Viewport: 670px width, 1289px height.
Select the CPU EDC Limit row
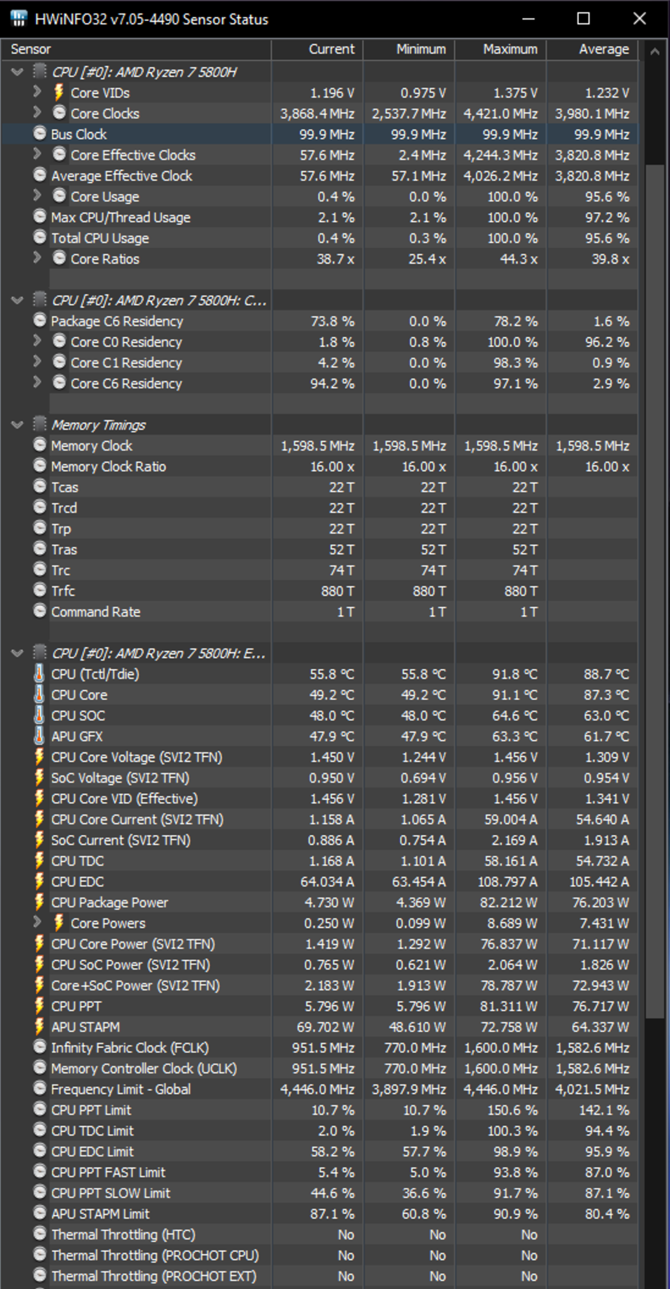coord(320,1151)
